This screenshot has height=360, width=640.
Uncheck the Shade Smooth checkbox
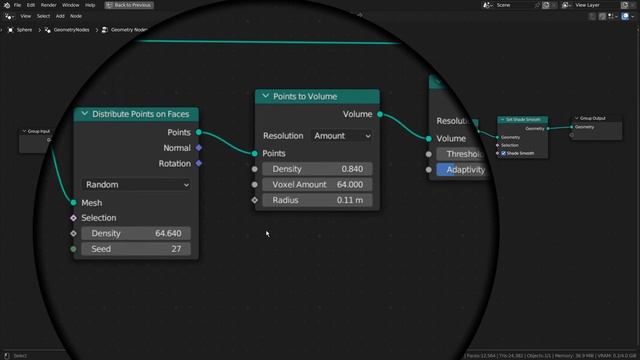coord(504,153)
